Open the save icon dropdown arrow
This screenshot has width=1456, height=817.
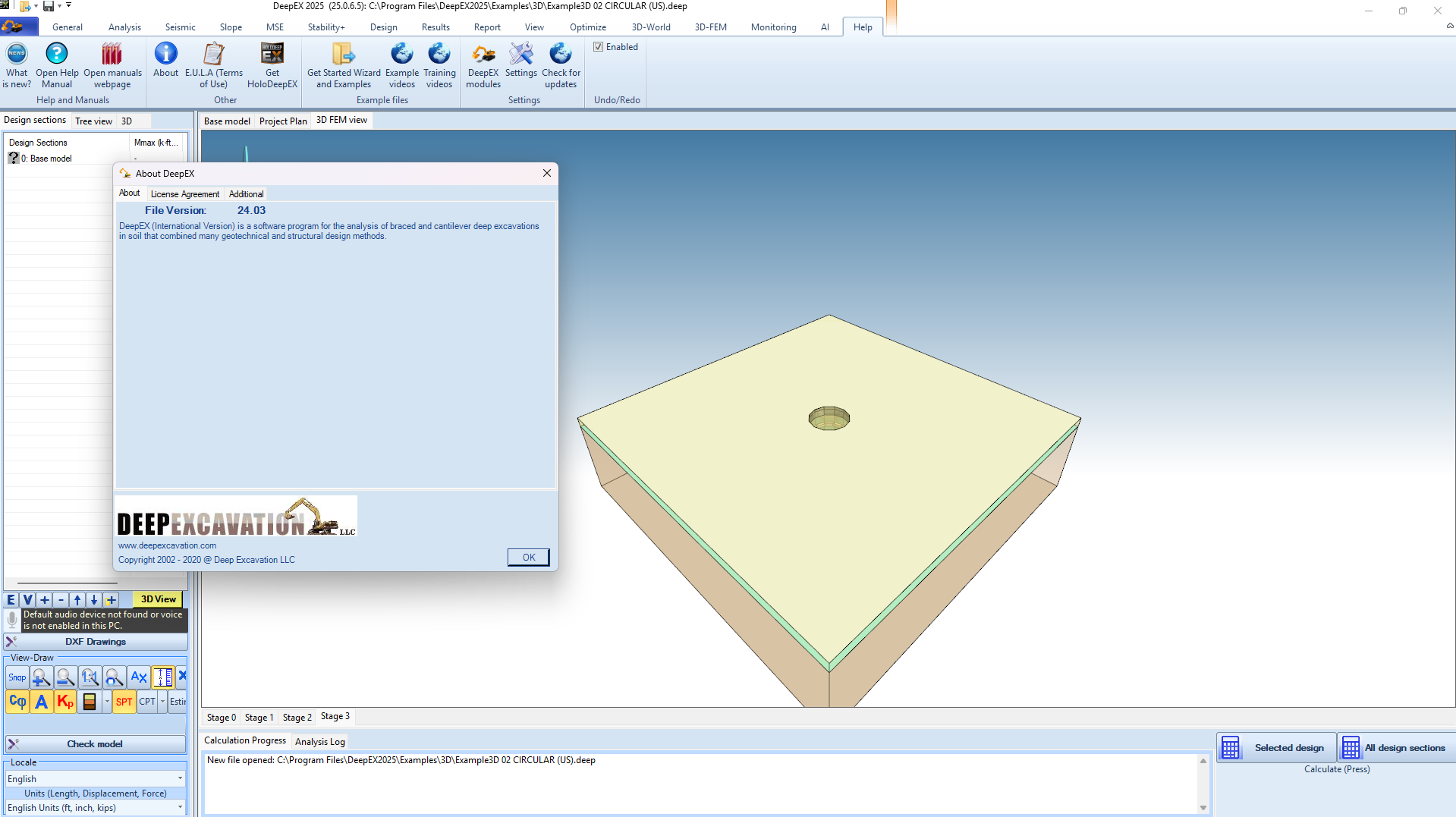point(60,6)
